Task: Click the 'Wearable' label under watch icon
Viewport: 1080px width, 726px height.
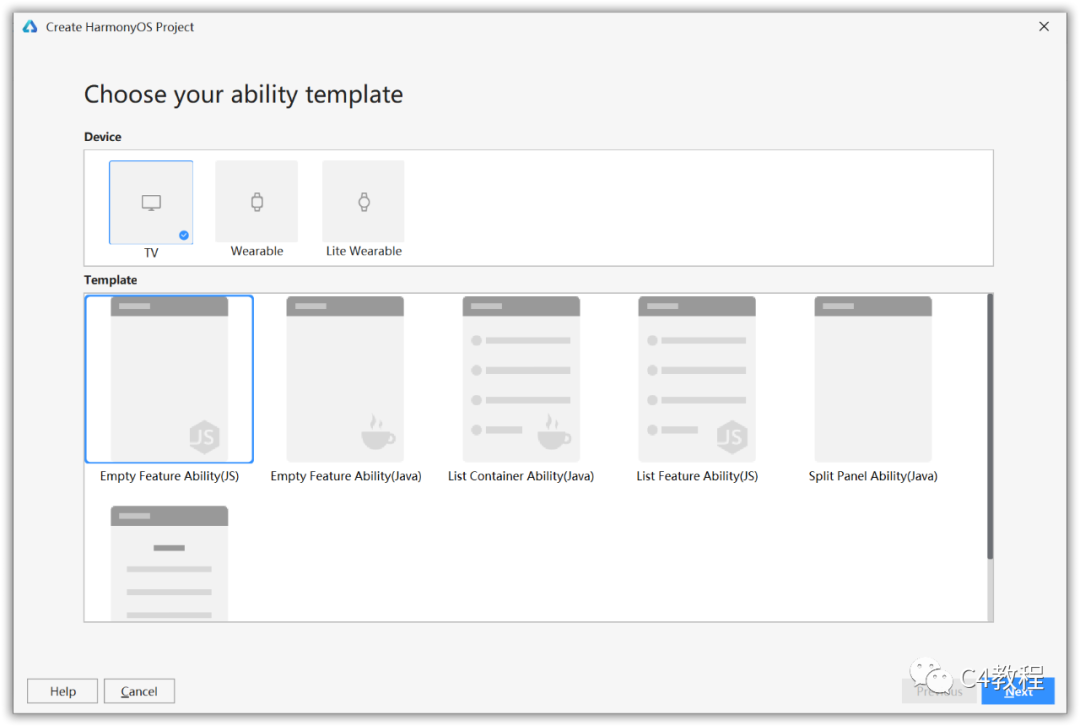Action: [257, 251]
